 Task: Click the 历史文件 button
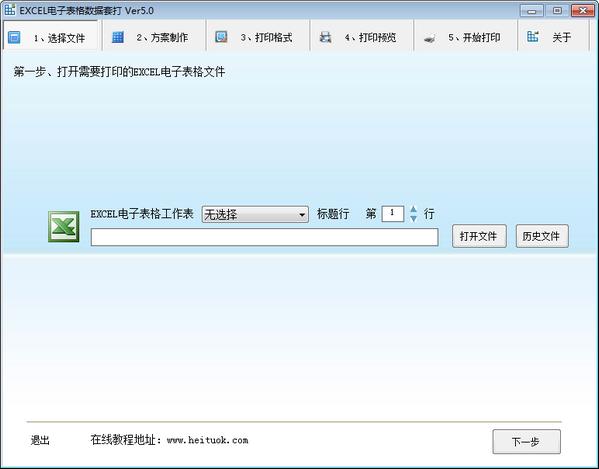click(542, 236)
